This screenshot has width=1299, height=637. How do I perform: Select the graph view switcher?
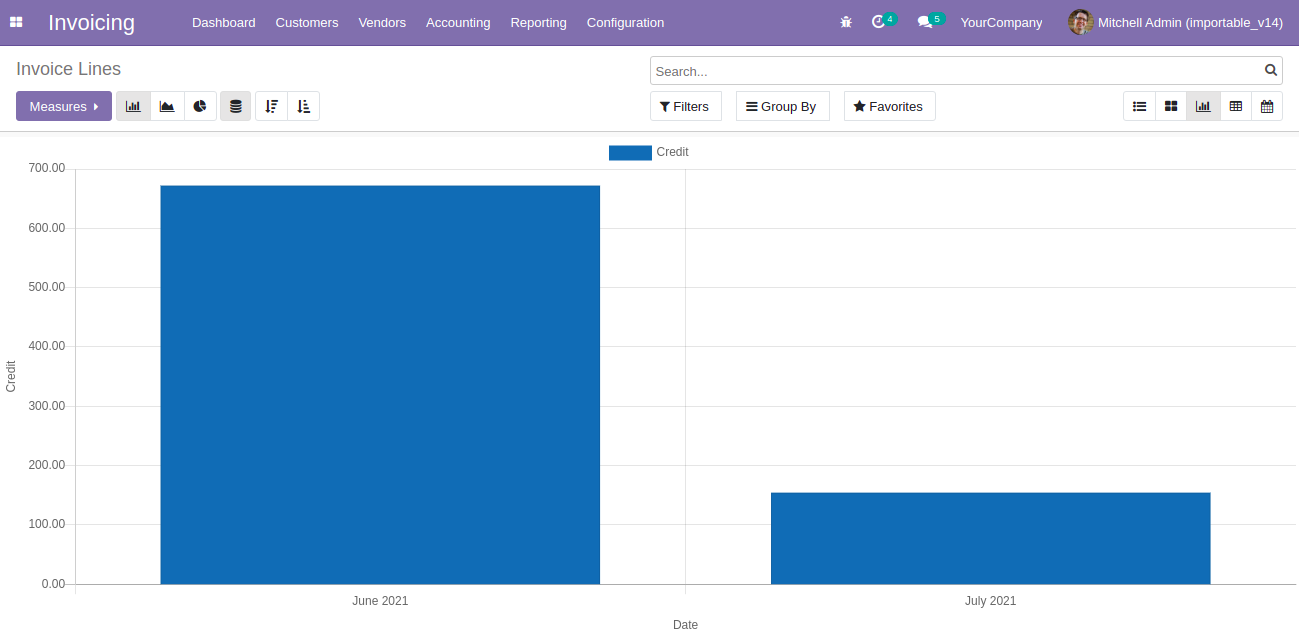tap(1203, 106)
